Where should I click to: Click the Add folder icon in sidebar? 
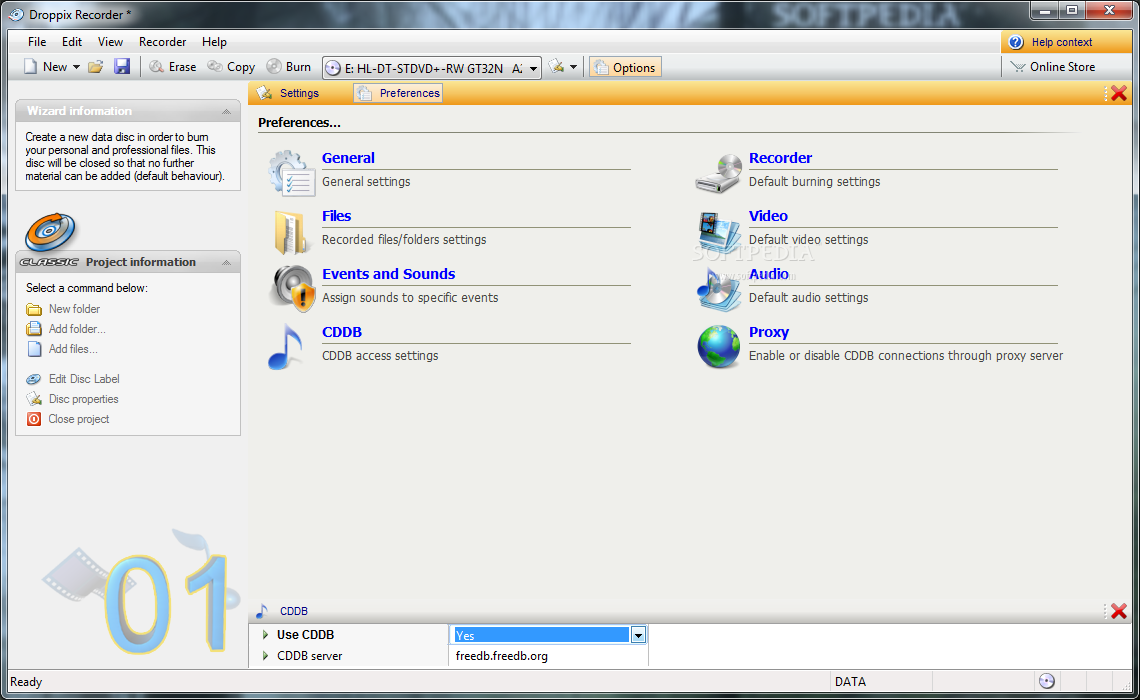tap(34, 329)
